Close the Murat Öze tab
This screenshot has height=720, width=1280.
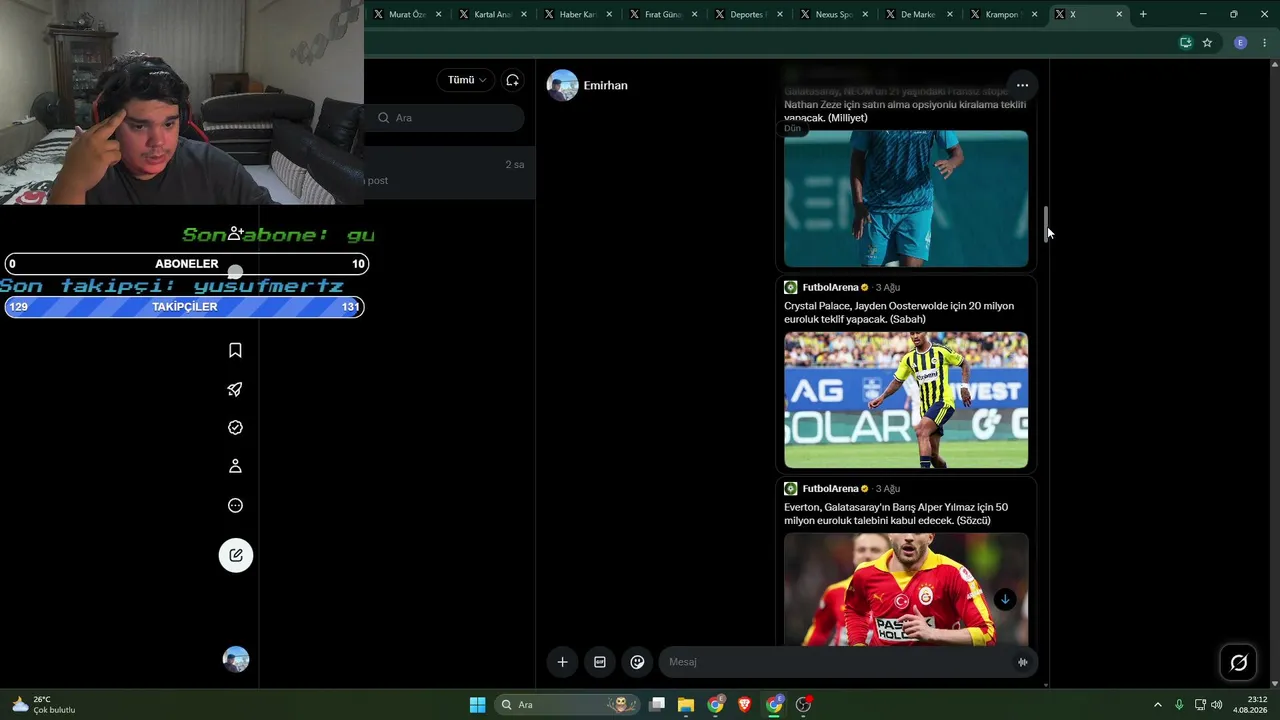pyautogui.click(x=438, y=14)
